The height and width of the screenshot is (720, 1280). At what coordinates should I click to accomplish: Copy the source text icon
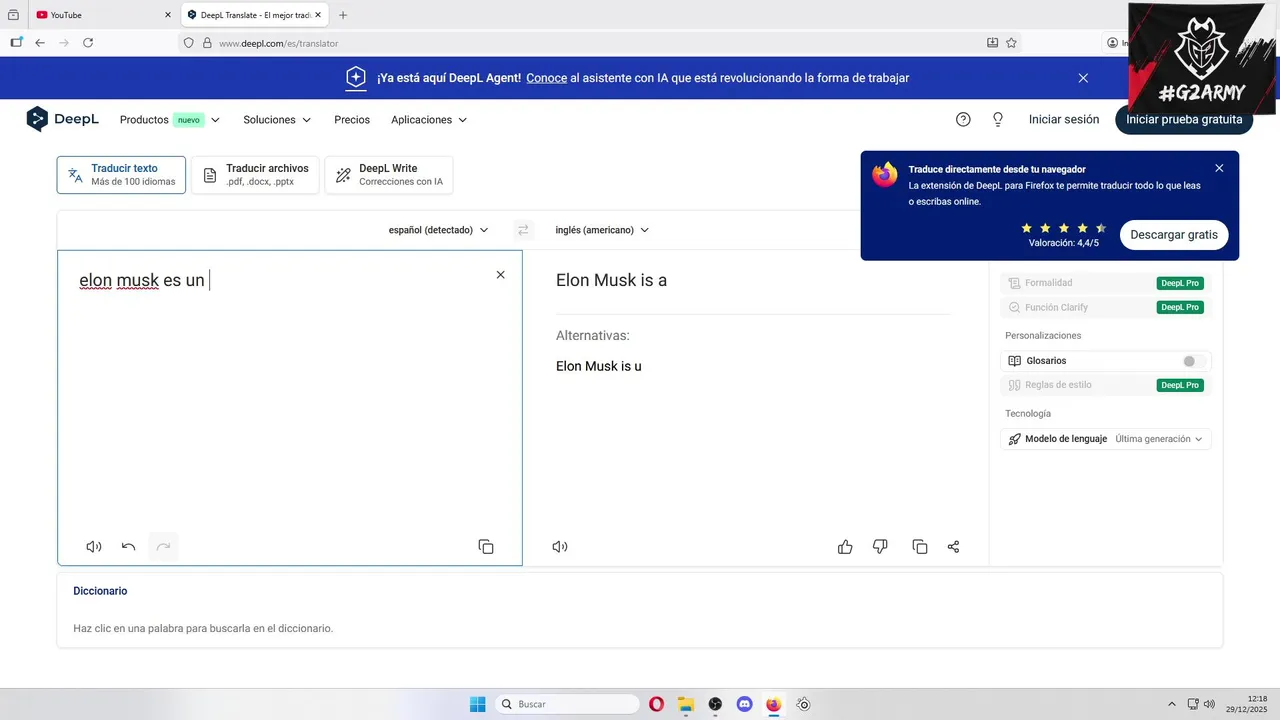click(x=486, y=546)
